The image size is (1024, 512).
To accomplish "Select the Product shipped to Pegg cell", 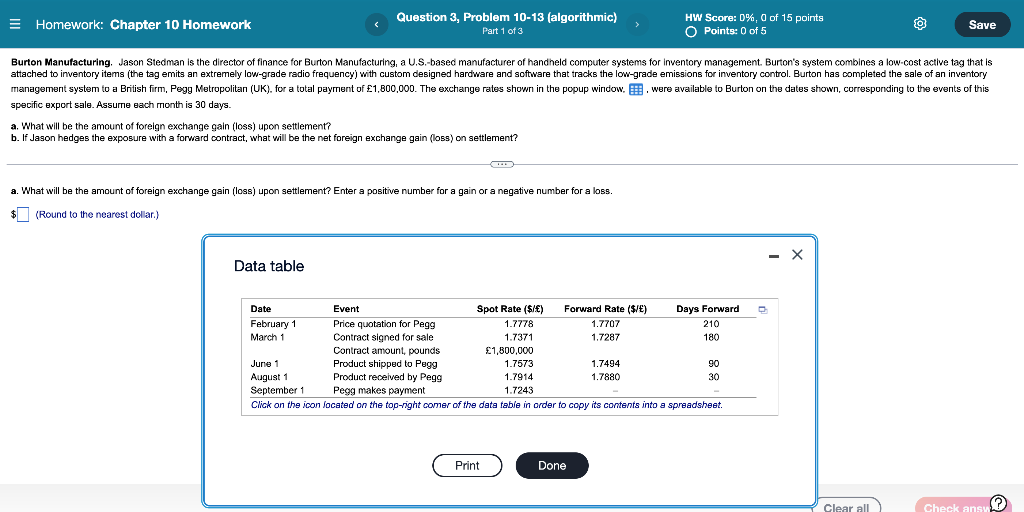I will tap(385, 364).
